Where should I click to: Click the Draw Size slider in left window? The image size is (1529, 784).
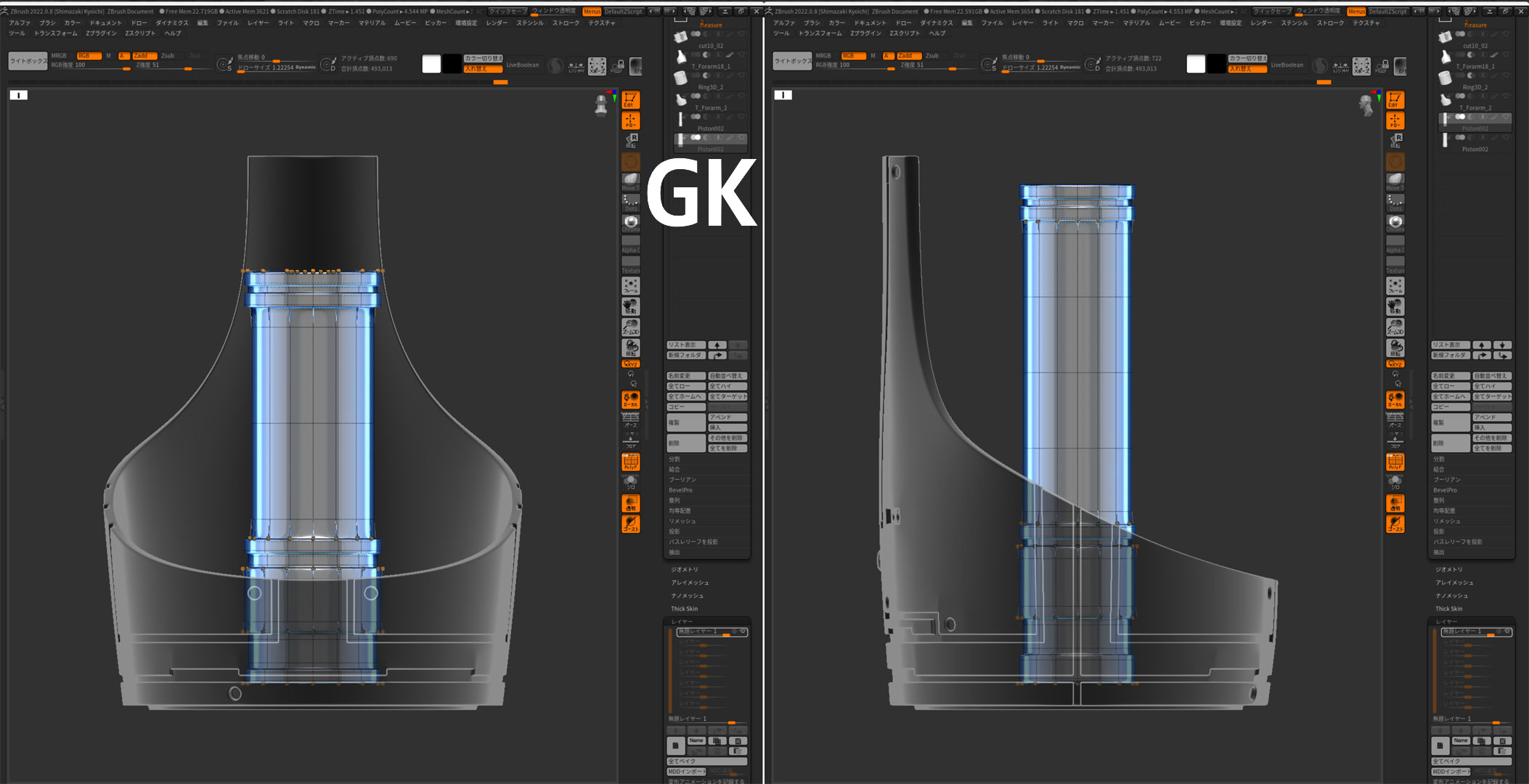point(277,68)
